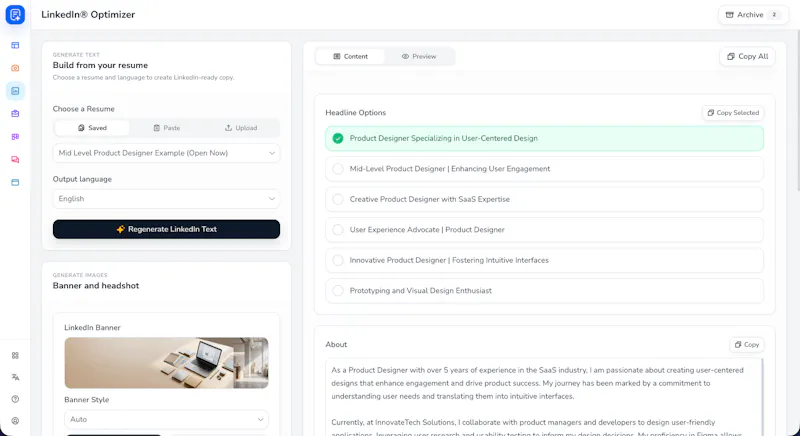Image resolution: width=800 pixels, height=436 pixels.
Task: Click the Copy All button
Action: [747, 57]
